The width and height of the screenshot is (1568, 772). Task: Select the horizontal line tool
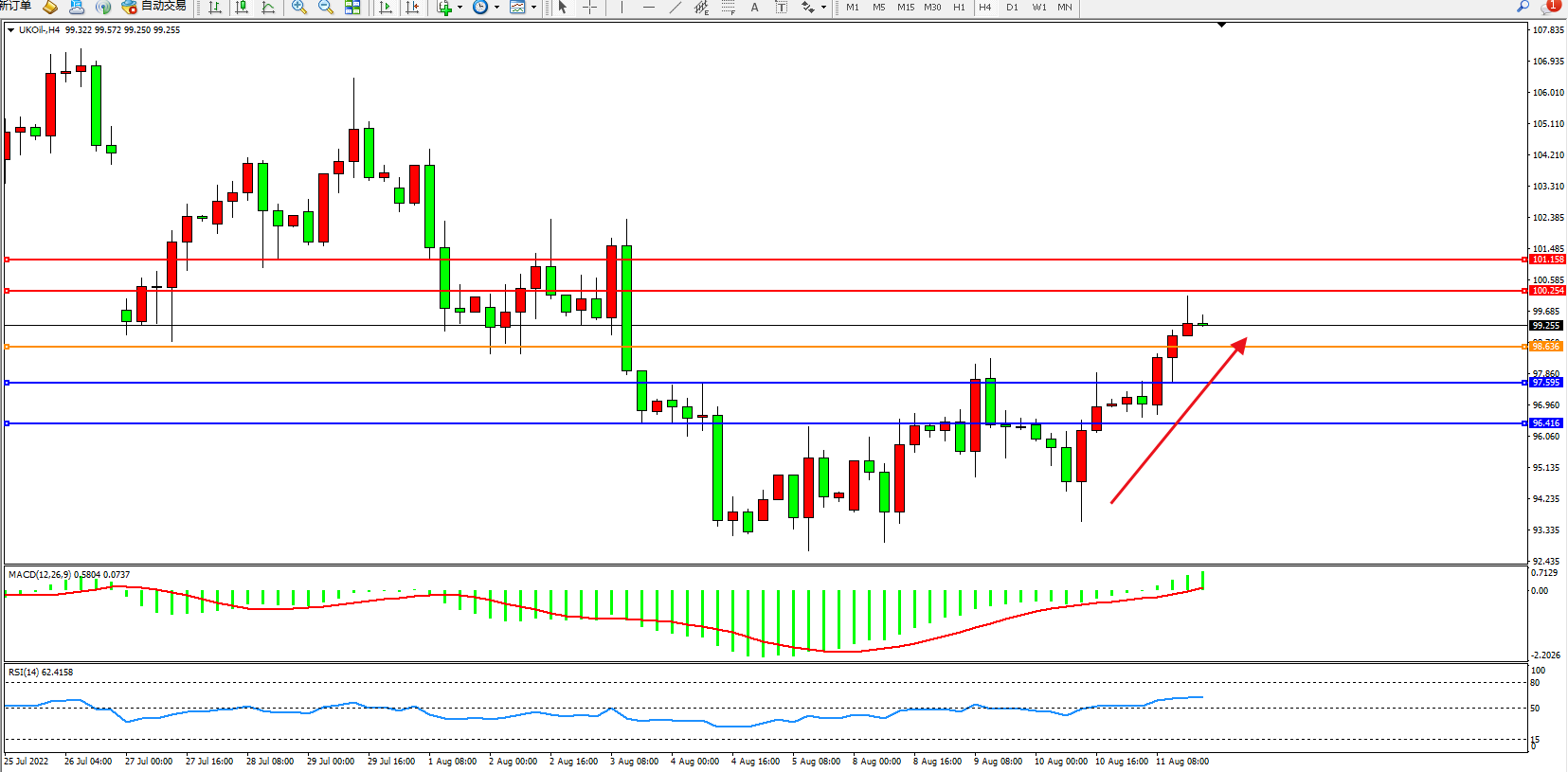tap(648, 8)
